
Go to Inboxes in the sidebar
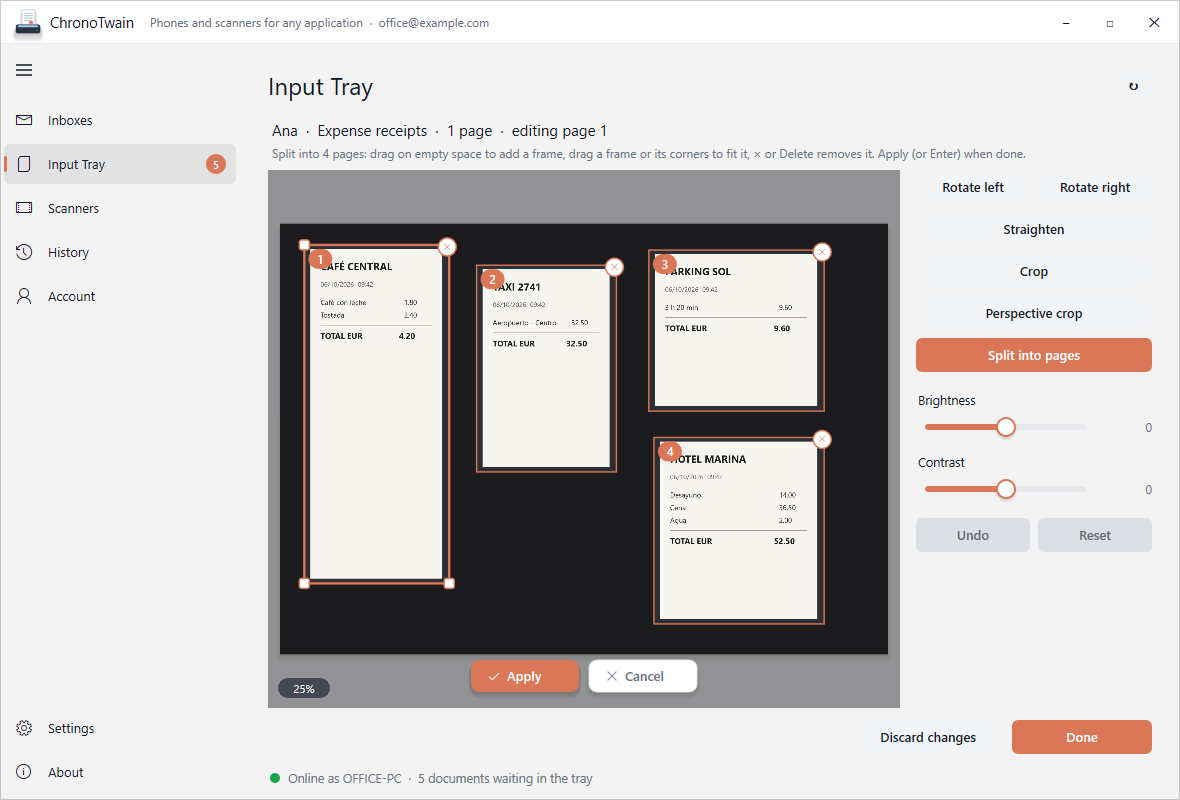click(120, 120)
